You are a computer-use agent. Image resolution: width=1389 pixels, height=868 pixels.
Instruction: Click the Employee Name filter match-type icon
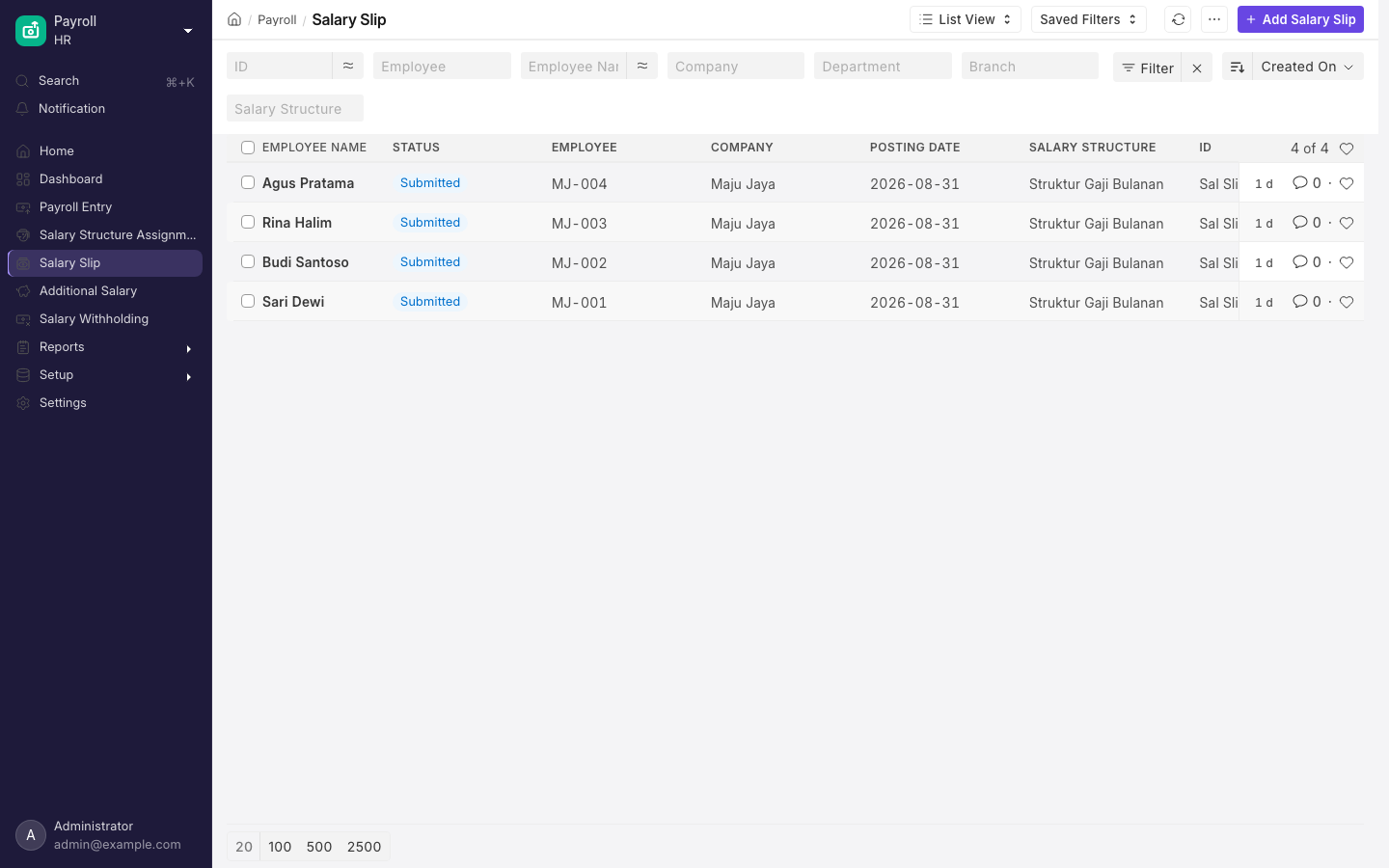642,66
